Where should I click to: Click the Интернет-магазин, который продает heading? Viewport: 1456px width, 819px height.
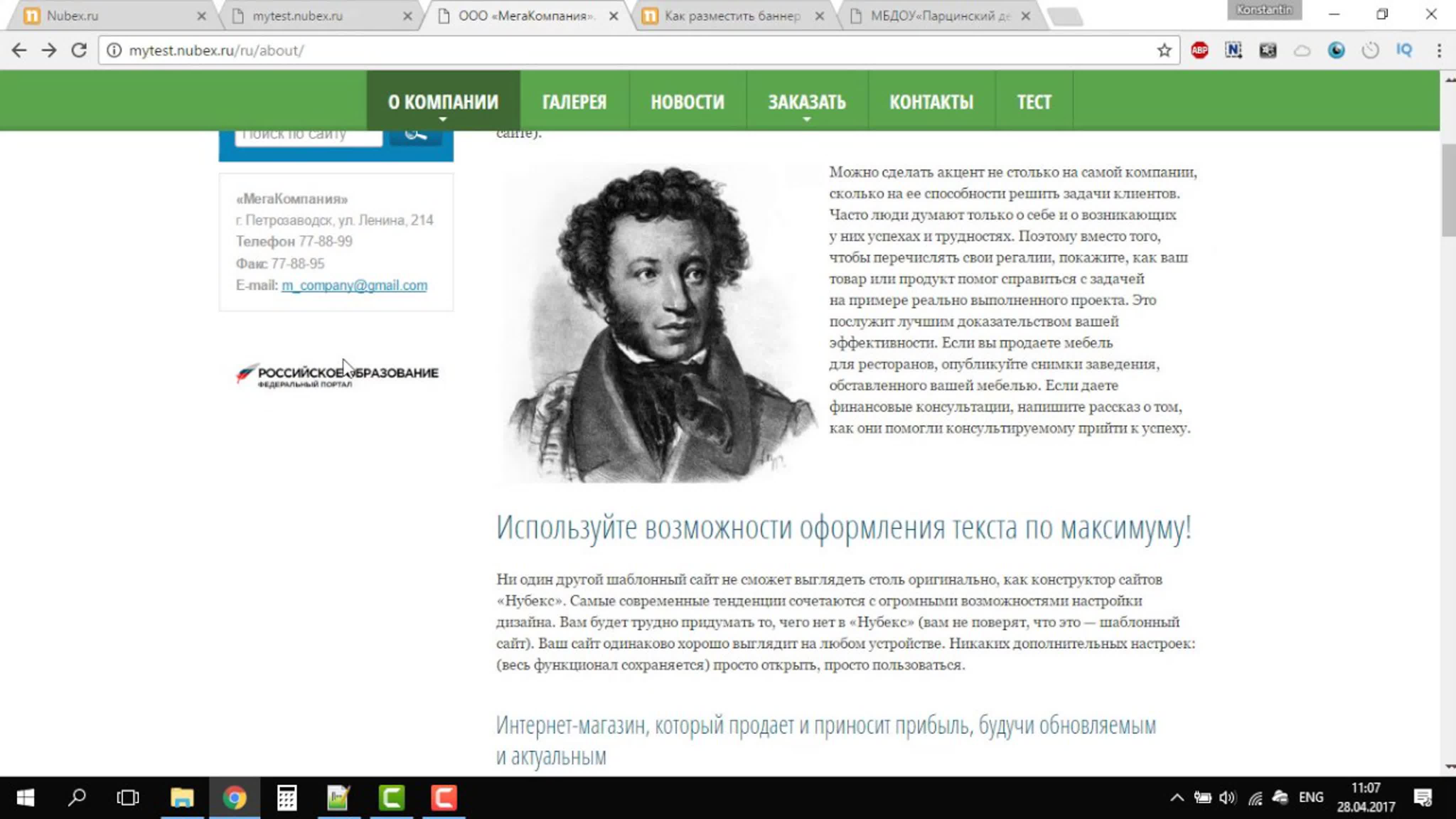[826, 740]
